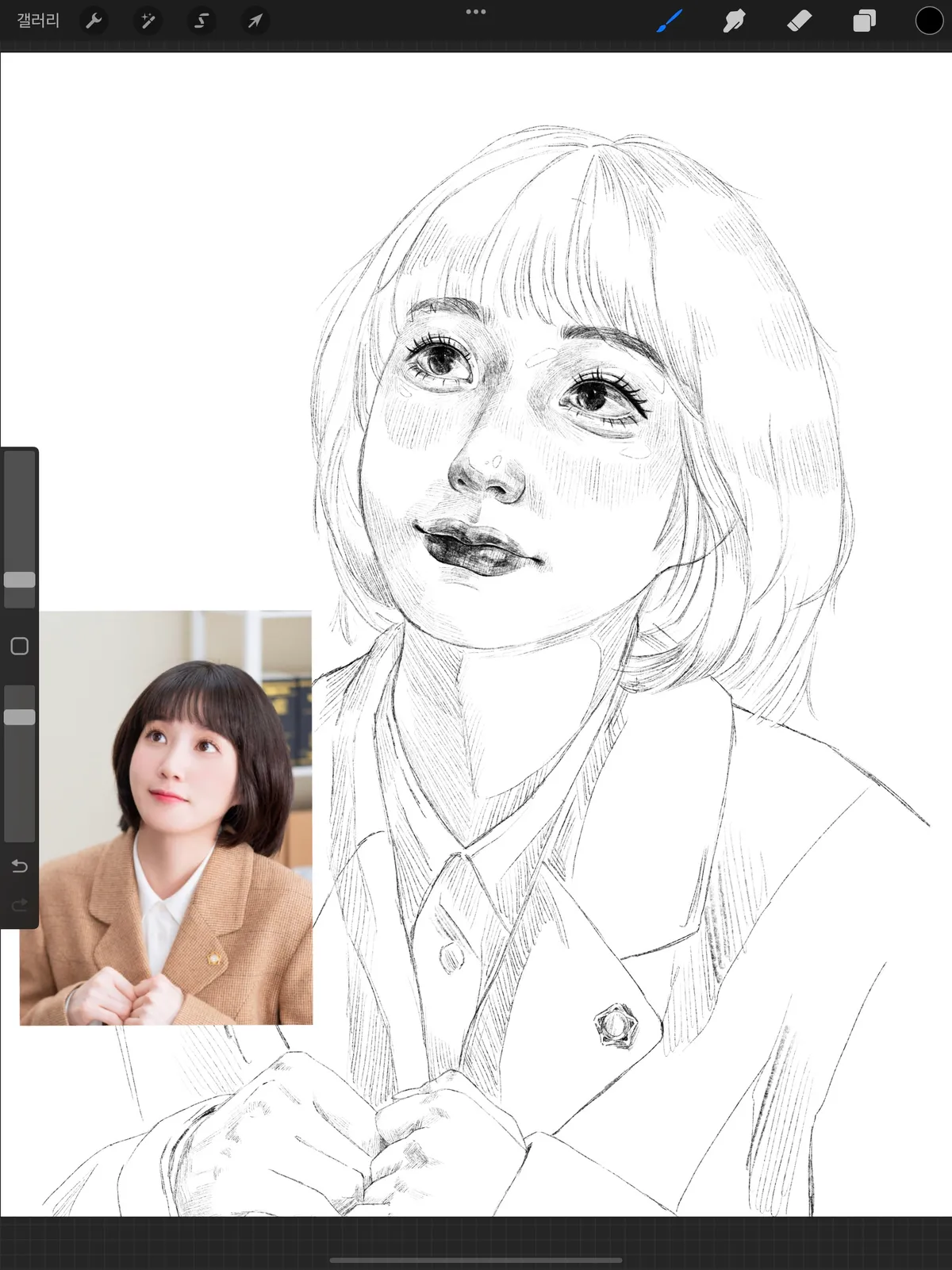Click the brush size slider handle
The height and width of the screenshot is (1270, 952).
(x=20, y=580)
